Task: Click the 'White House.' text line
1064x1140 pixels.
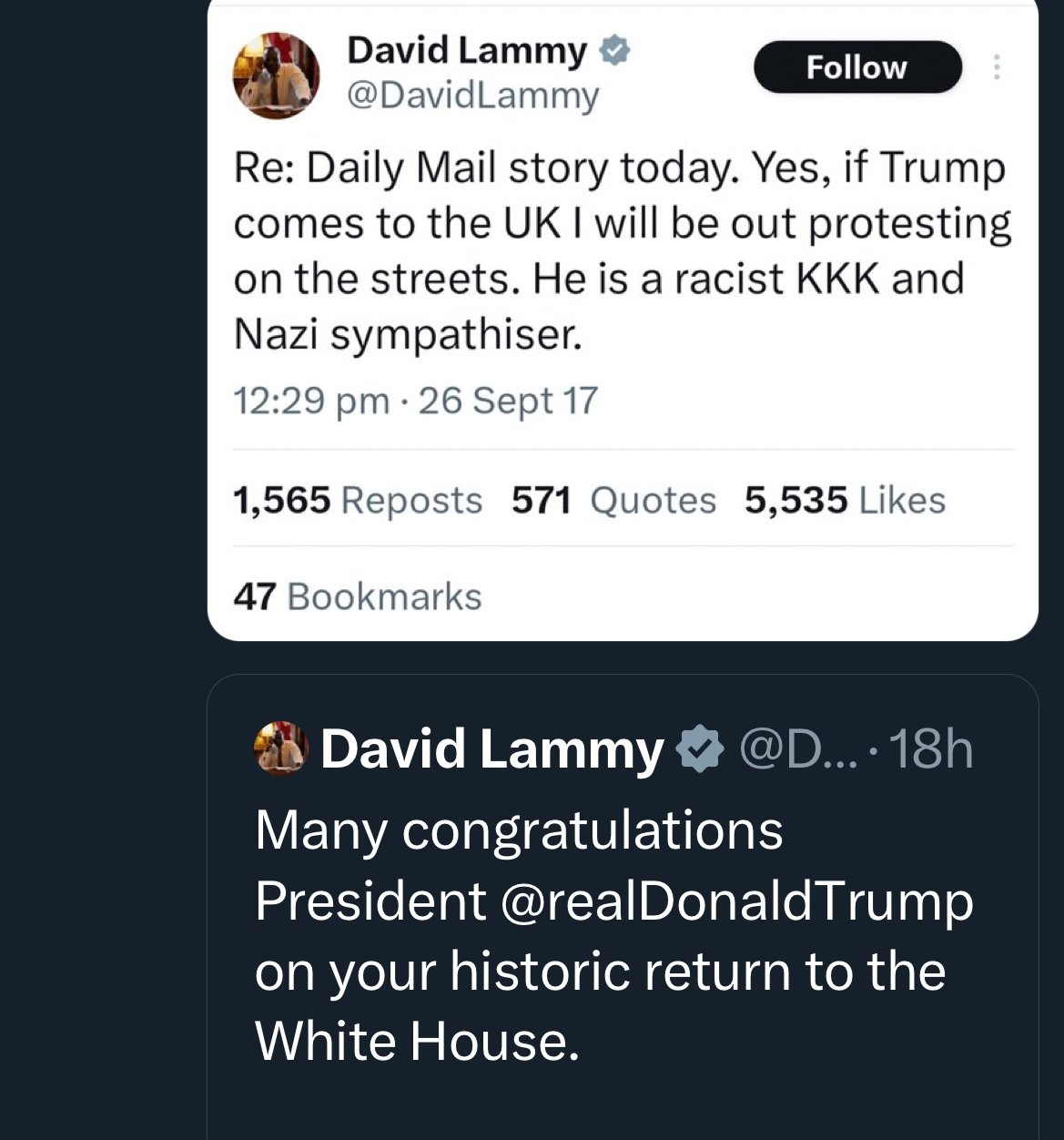Action: (416, 1041)
